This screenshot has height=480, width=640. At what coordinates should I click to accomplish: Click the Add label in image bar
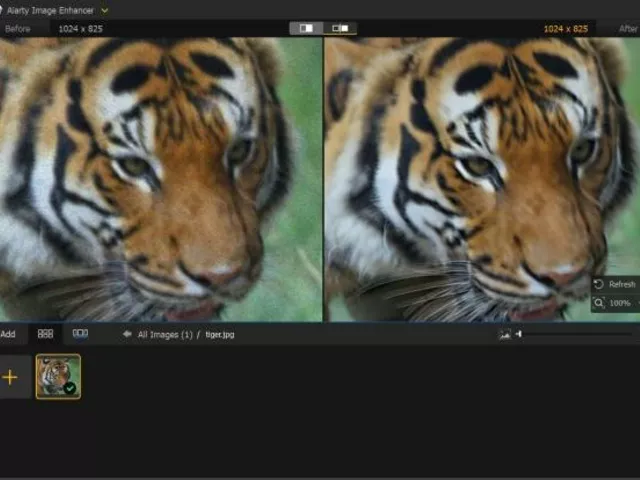(x=8, y=334)
